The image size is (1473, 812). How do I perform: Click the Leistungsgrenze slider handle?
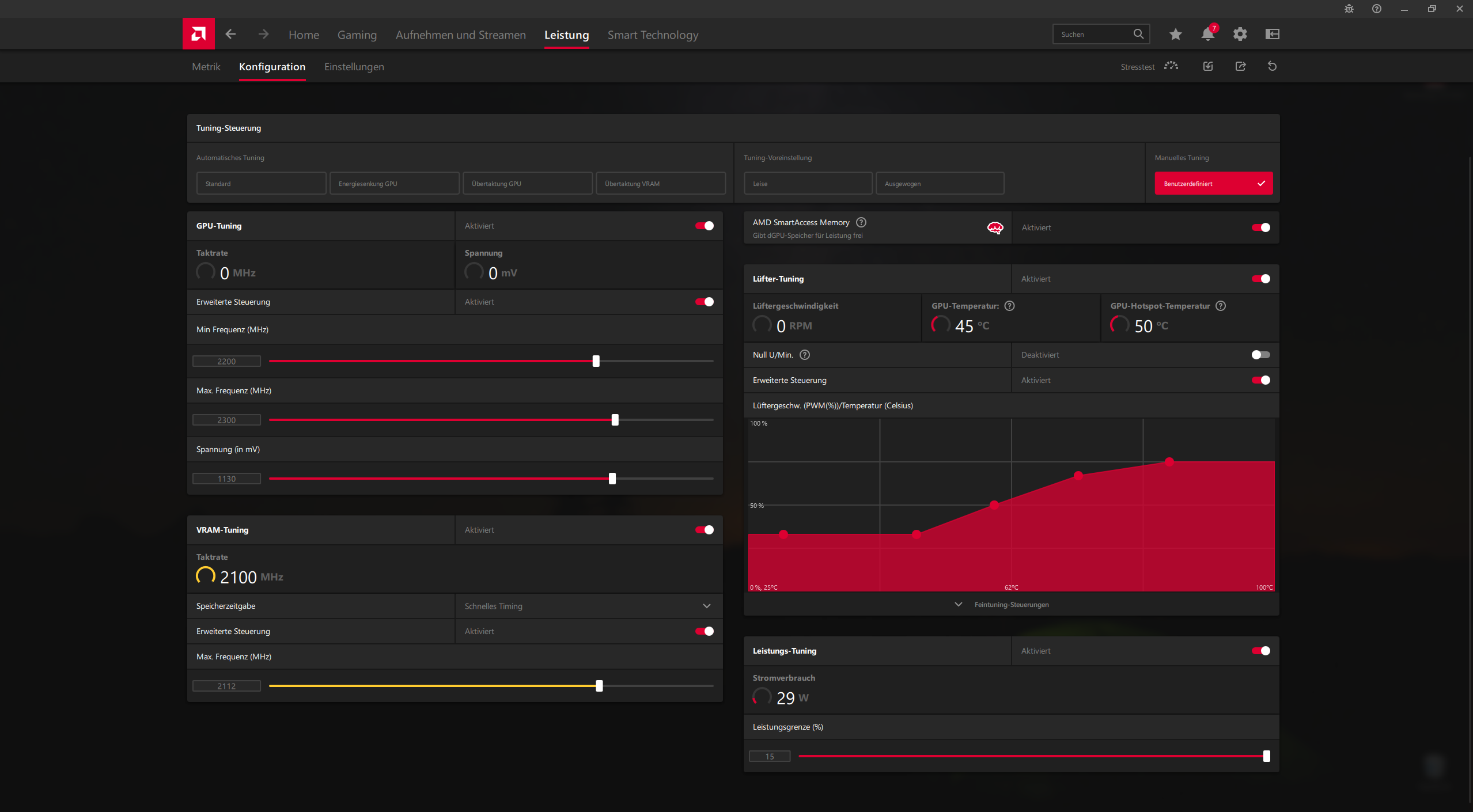[x=1266, y=756]
